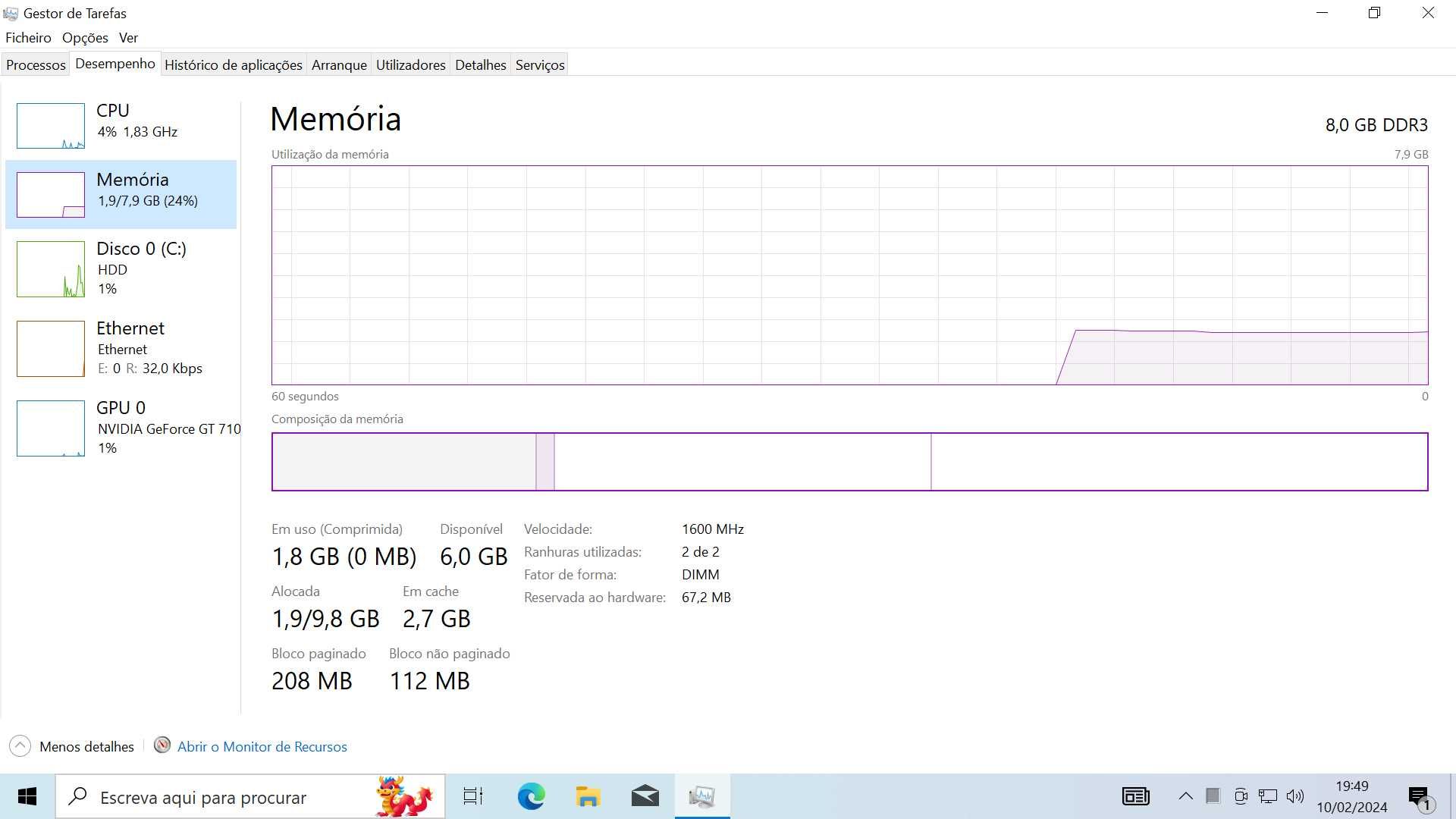Open the Ver menu
The width and height of the screenshot is (1456, 819).
point(128,38)
